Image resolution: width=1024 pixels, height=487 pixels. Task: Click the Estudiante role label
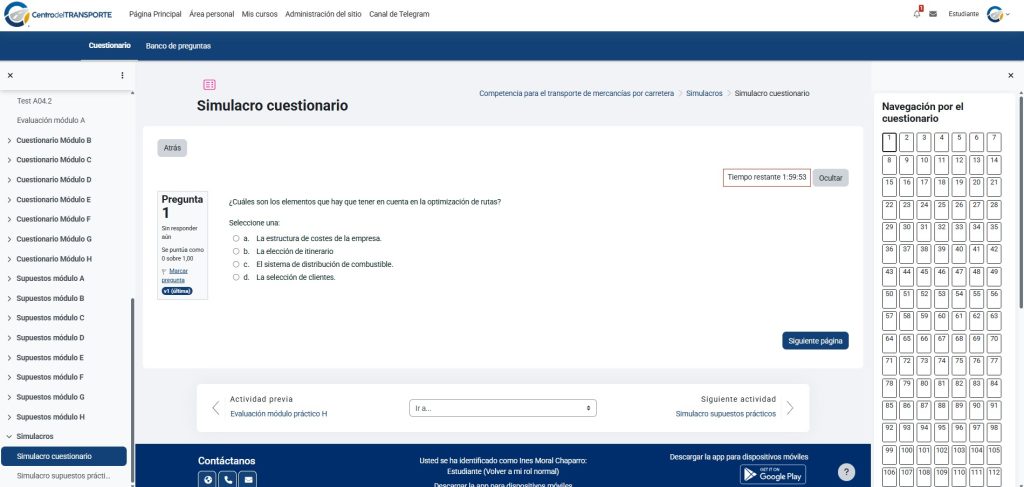coord(964,14)
